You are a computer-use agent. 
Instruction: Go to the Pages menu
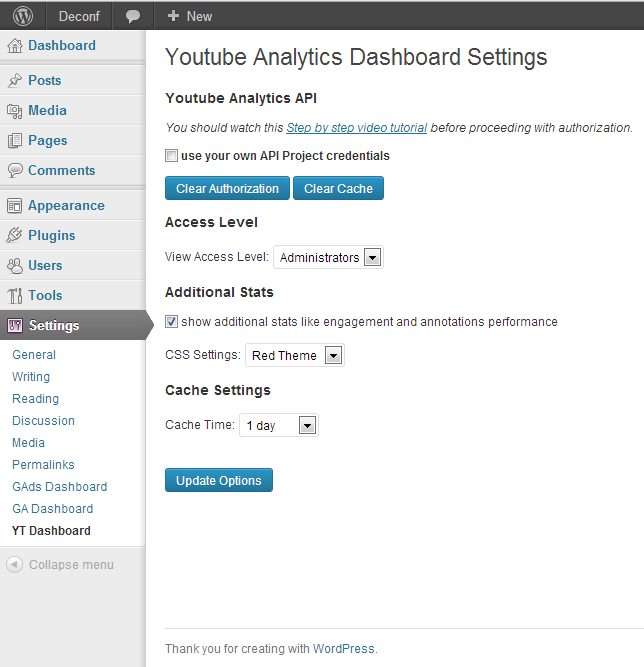tap(48, 140)
